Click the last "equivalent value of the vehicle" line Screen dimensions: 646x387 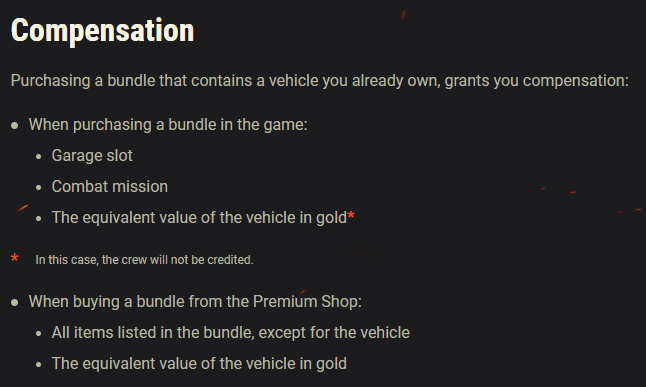click(x=199, y=364)
